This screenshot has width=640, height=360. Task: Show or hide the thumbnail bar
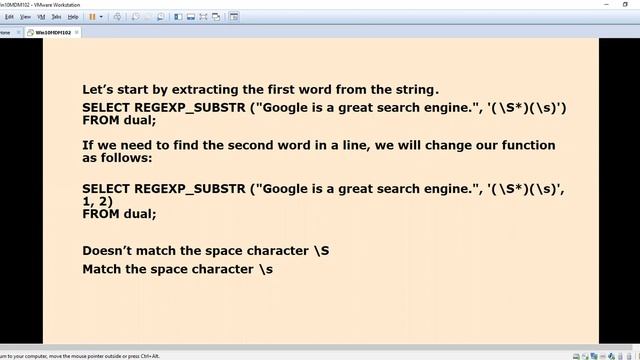pos(191,17)
